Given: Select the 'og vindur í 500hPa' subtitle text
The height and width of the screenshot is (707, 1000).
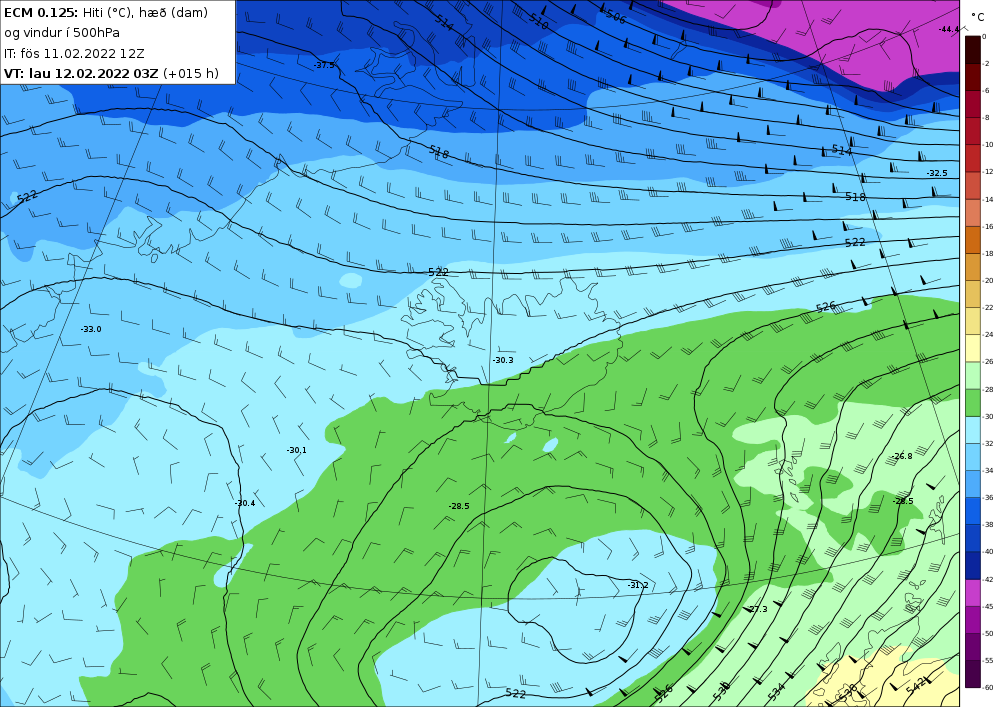Looking at the screenshot, I should [x=62, y=33].
